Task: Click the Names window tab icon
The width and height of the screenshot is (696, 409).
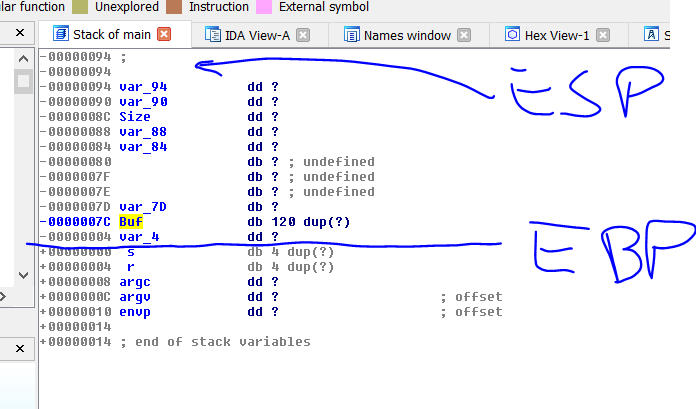Action: [x=351, y=35]
